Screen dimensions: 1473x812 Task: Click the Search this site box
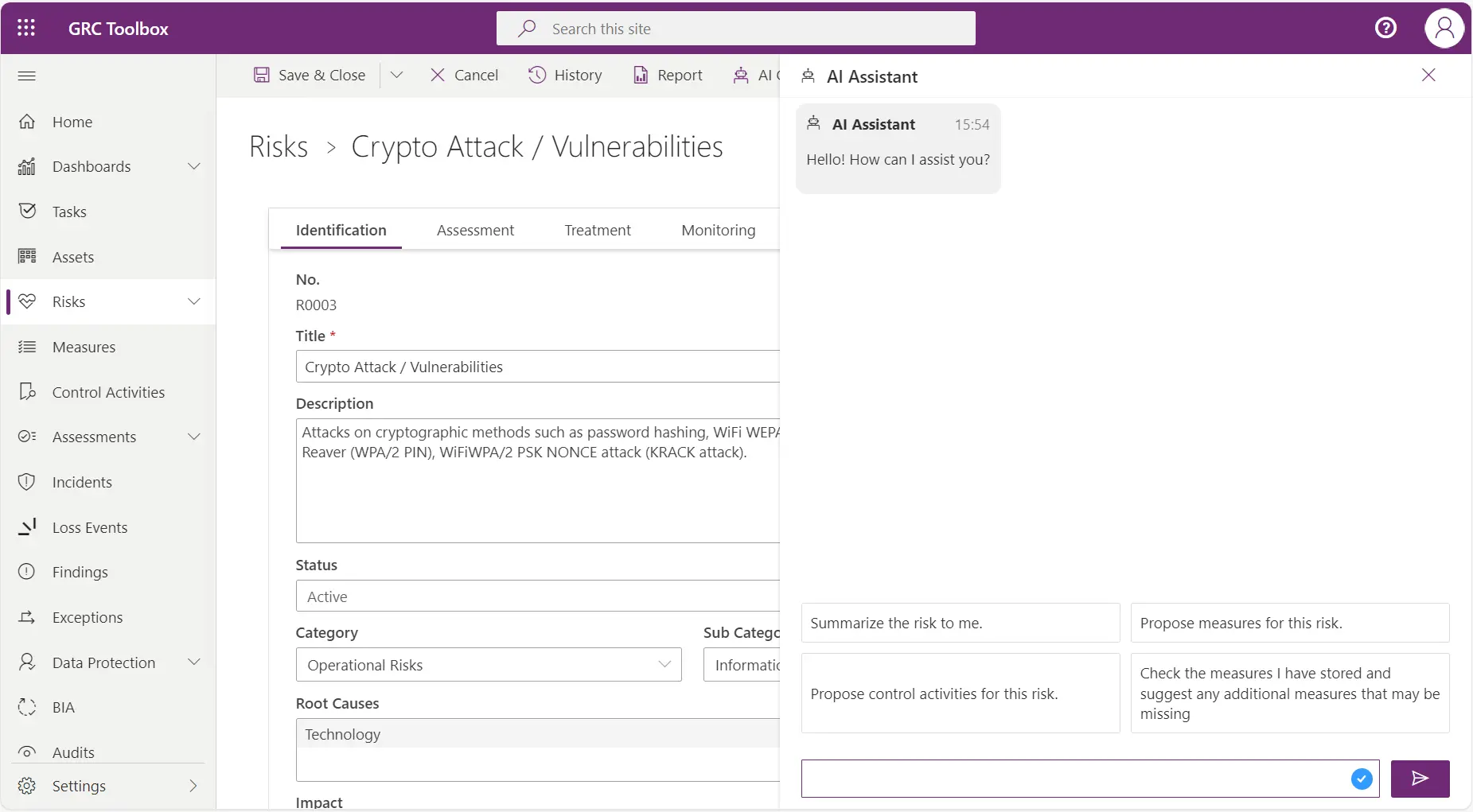pos(736,29)
